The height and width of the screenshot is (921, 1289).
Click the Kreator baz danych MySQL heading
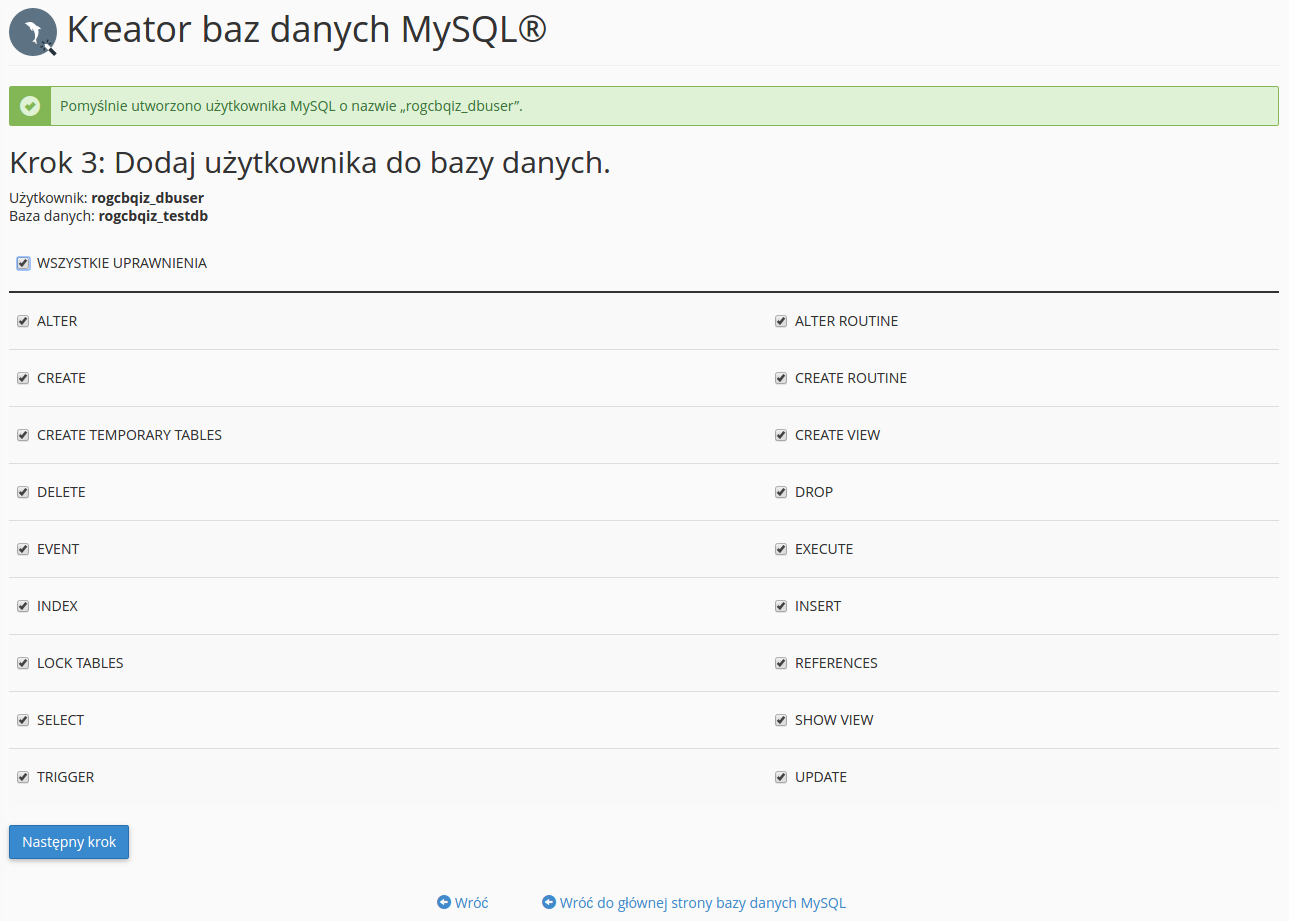[x=307, y=30]
